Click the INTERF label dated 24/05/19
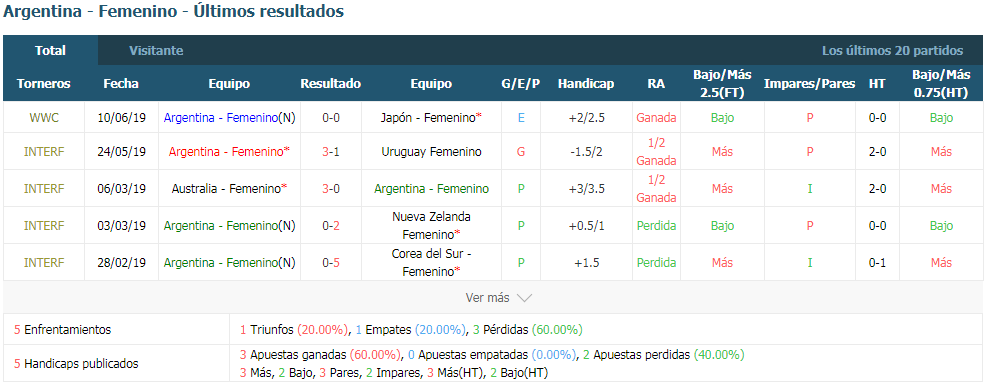 [44, 151]
